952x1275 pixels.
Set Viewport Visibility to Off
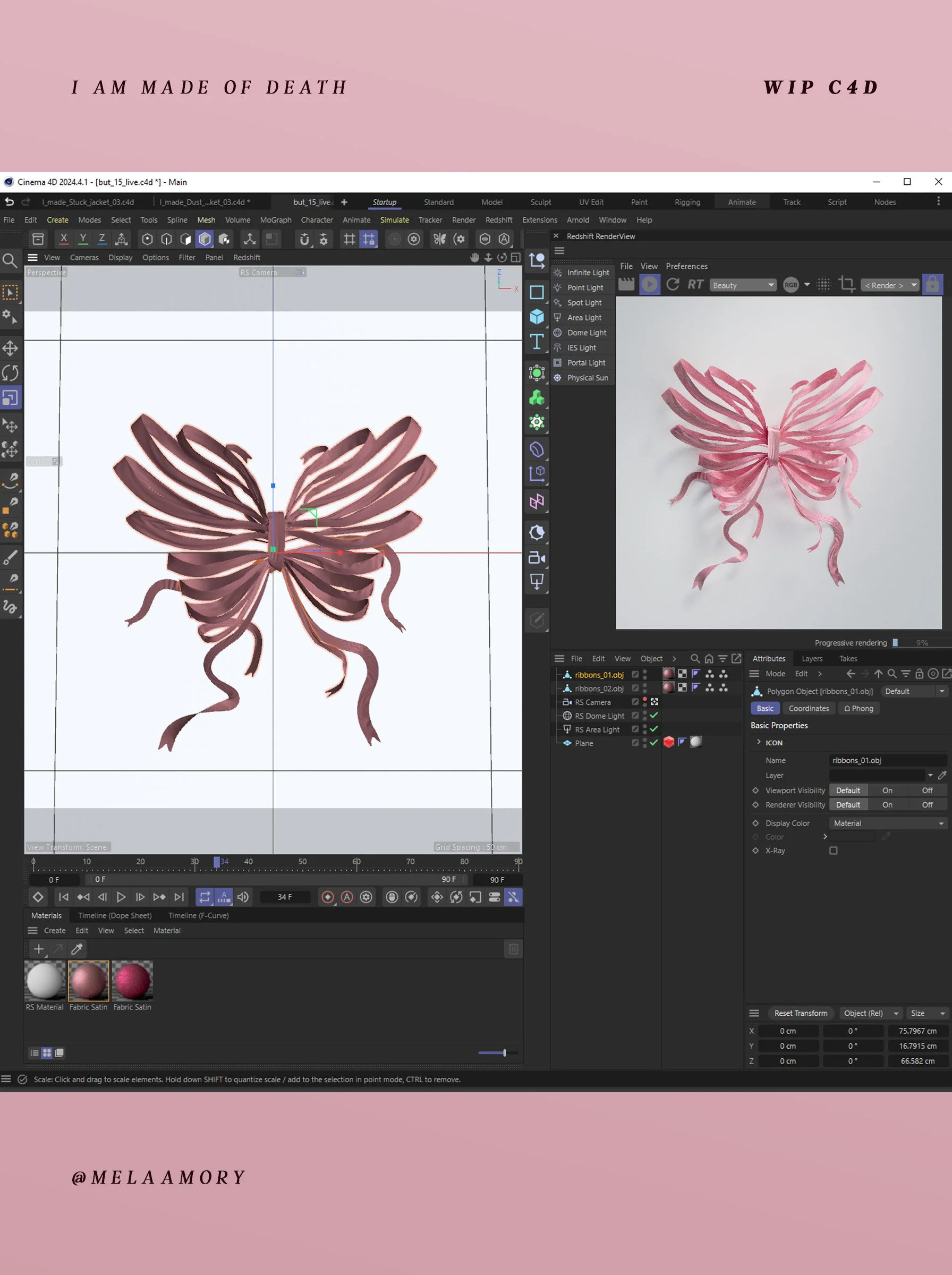click(926, 790)
